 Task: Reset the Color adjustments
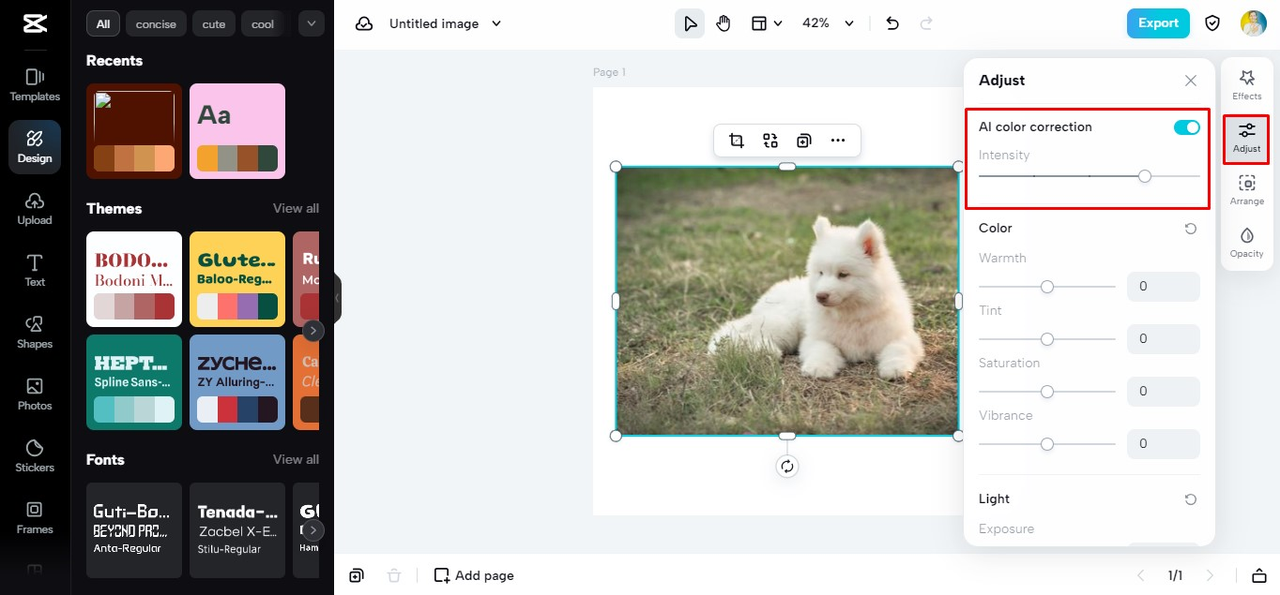click(1190, 228)
